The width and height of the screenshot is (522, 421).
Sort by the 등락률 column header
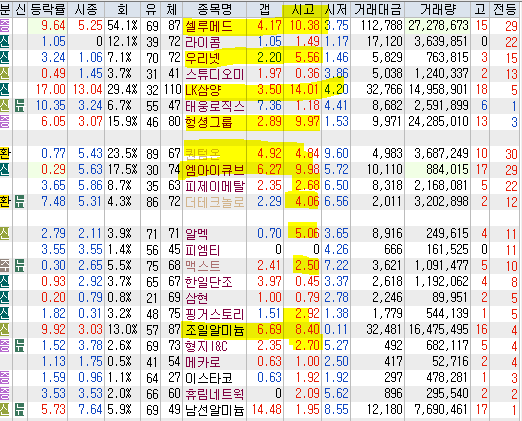(x=47, y=9)
